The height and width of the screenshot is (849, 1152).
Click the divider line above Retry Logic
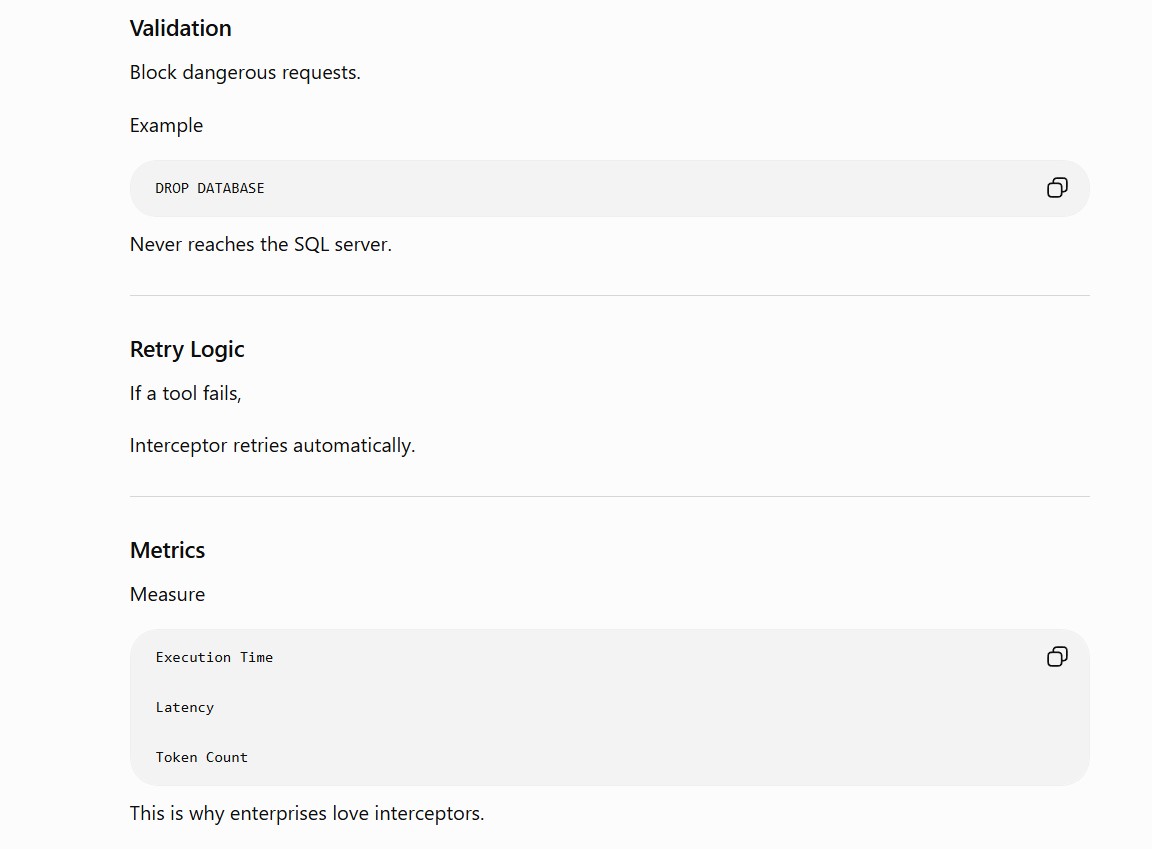point(610,296)
